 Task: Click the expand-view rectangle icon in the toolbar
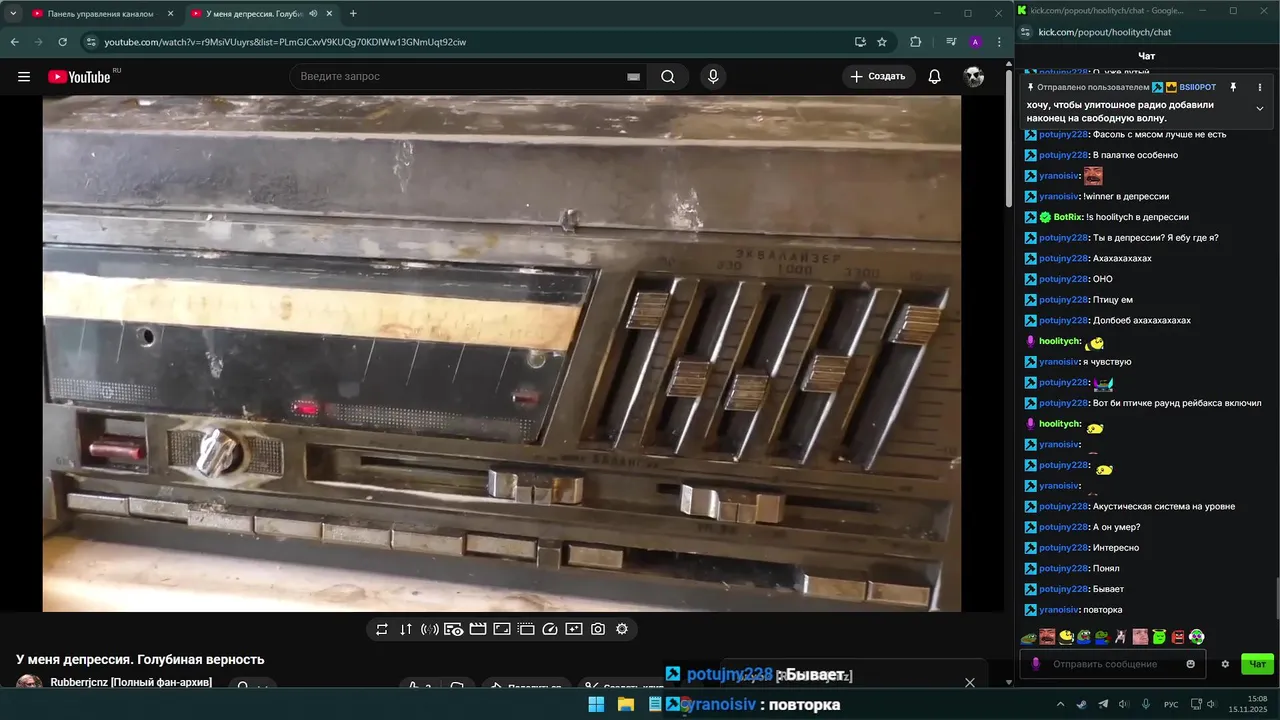coord(502,629)
